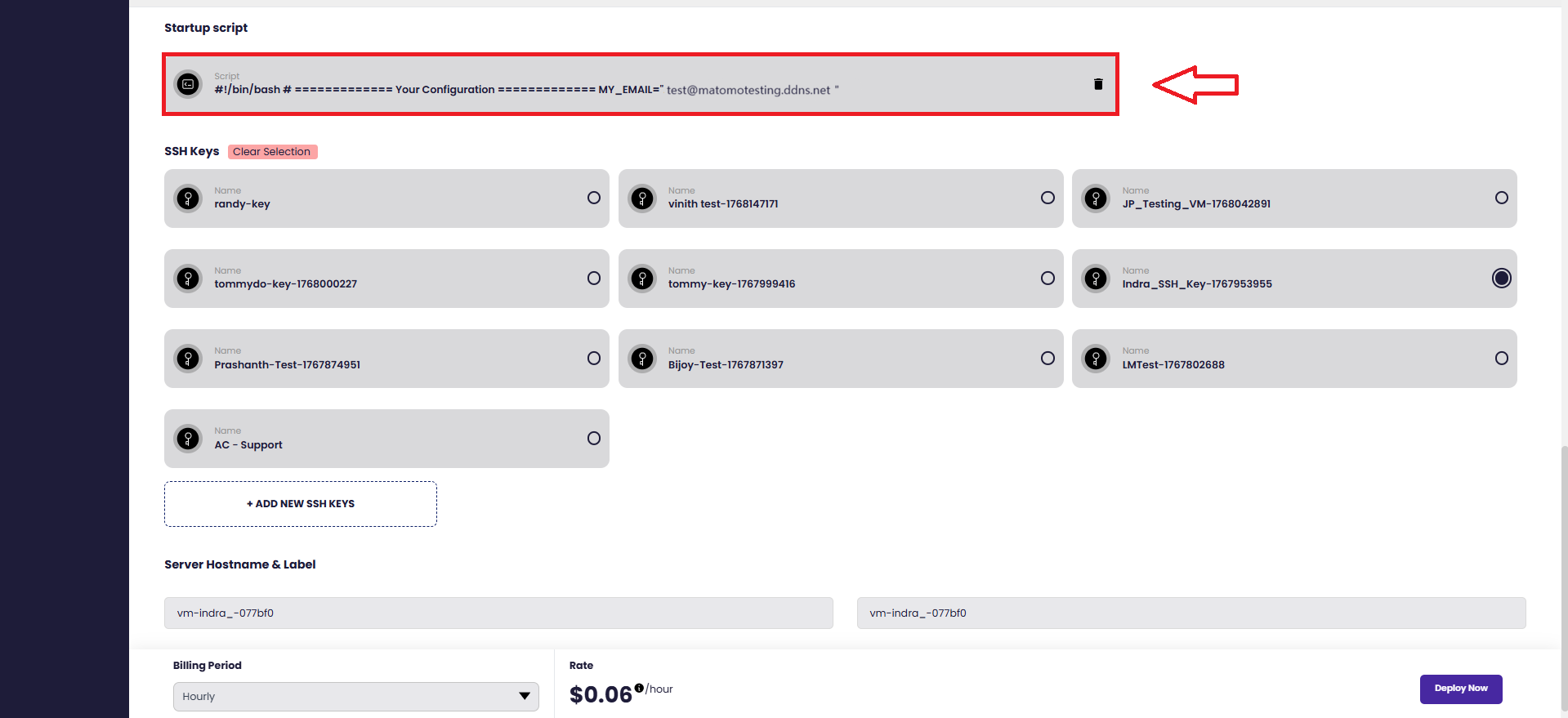The width and height of the screenshot is (1568, 718).
Task: Click the LMTest-1767802688 key icon
Action: (x=1096, y=359)
